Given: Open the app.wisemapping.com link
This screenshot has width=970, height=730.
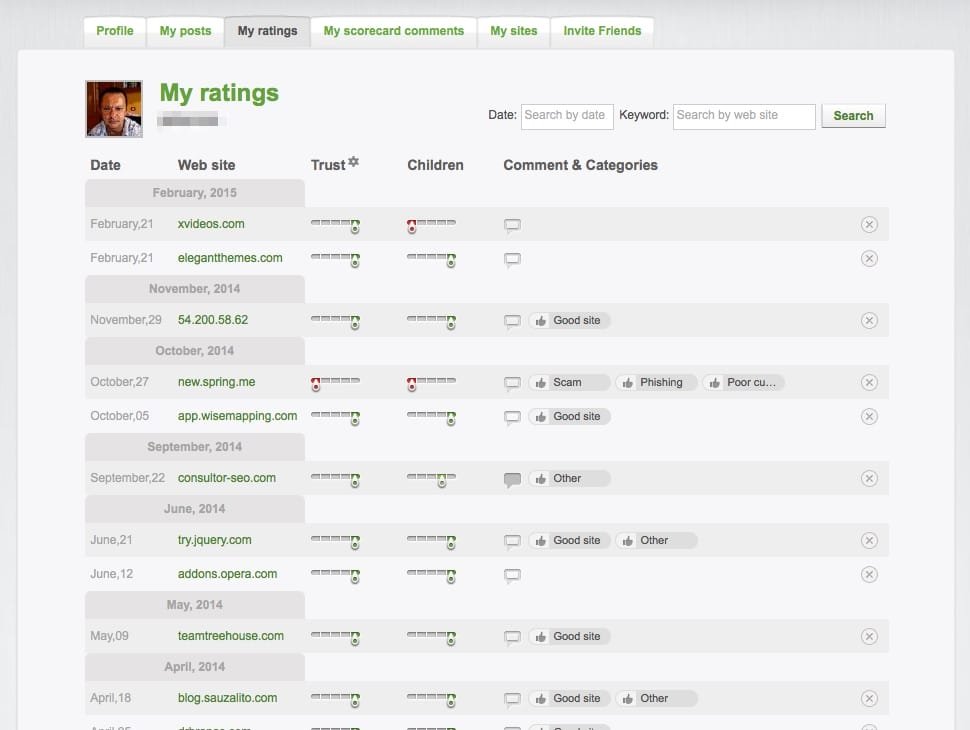Looking at the screenshot, I should pyautogui.click(x=237, y=416).
